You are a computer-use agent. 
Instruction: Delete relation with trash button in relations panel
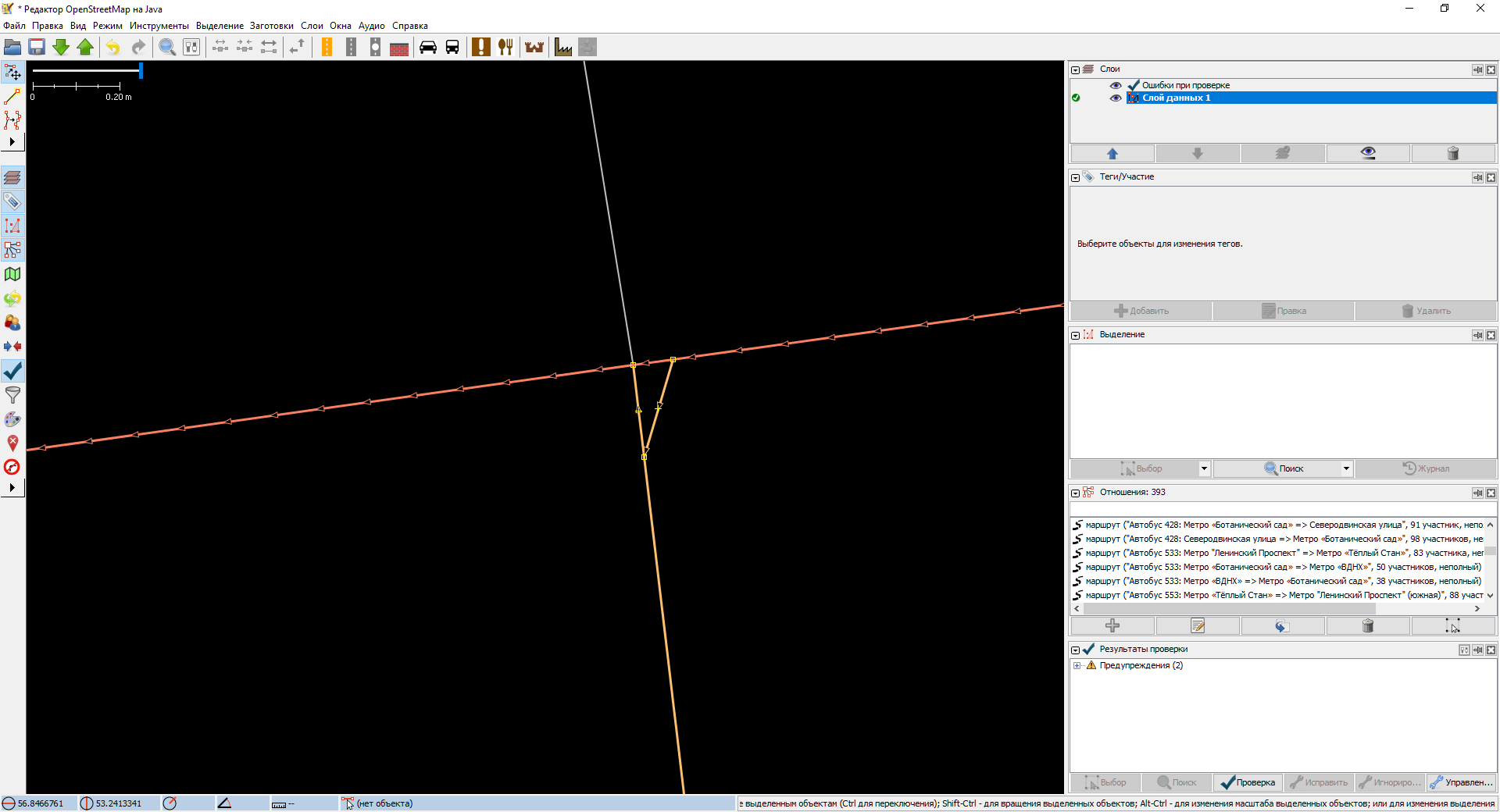pyautogui.click(x=1368, y=625)
